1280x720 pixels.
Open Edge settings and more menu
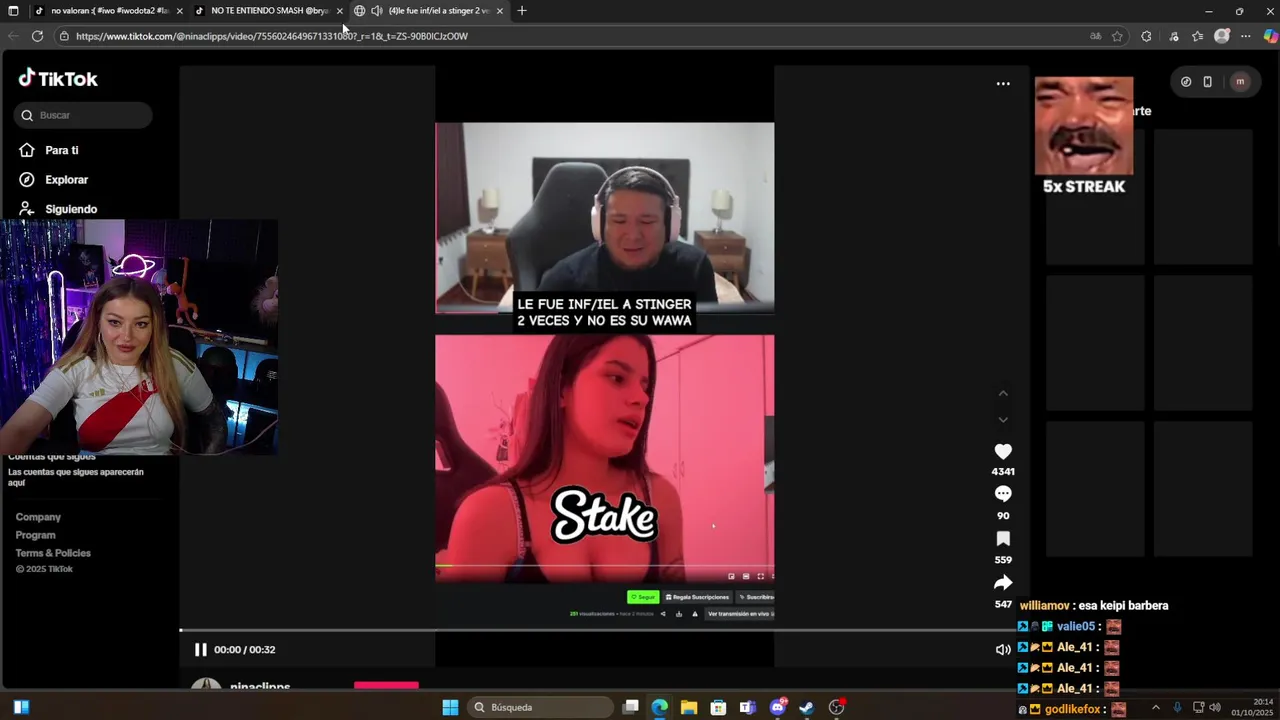coord(1246,36)
